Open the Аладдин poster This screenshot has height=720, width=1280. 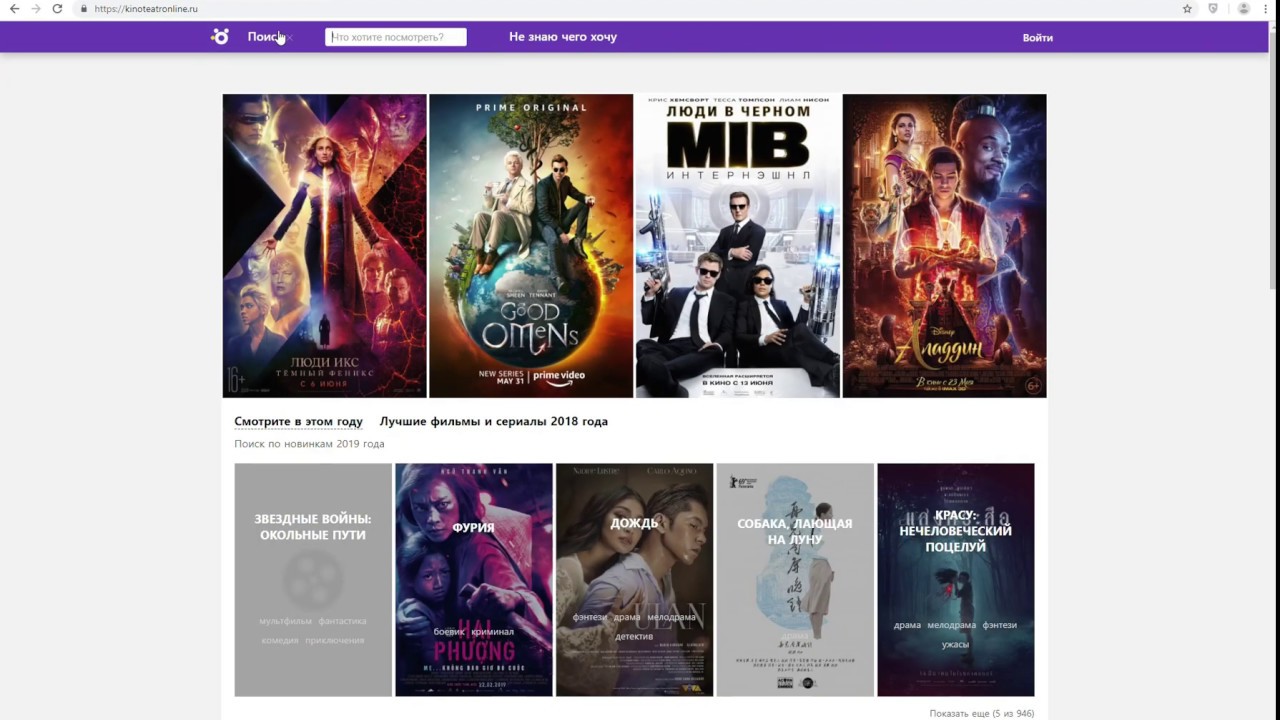(x=944, y=246)
